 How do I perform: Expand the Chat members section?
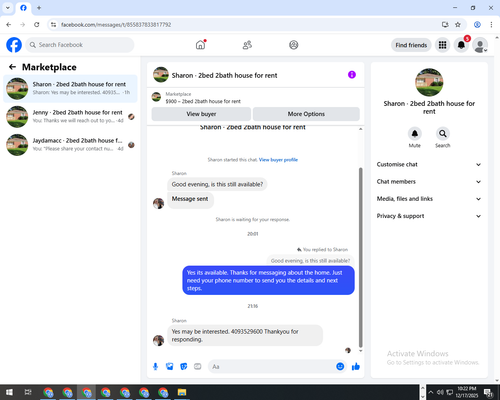(x=429, y=182)
